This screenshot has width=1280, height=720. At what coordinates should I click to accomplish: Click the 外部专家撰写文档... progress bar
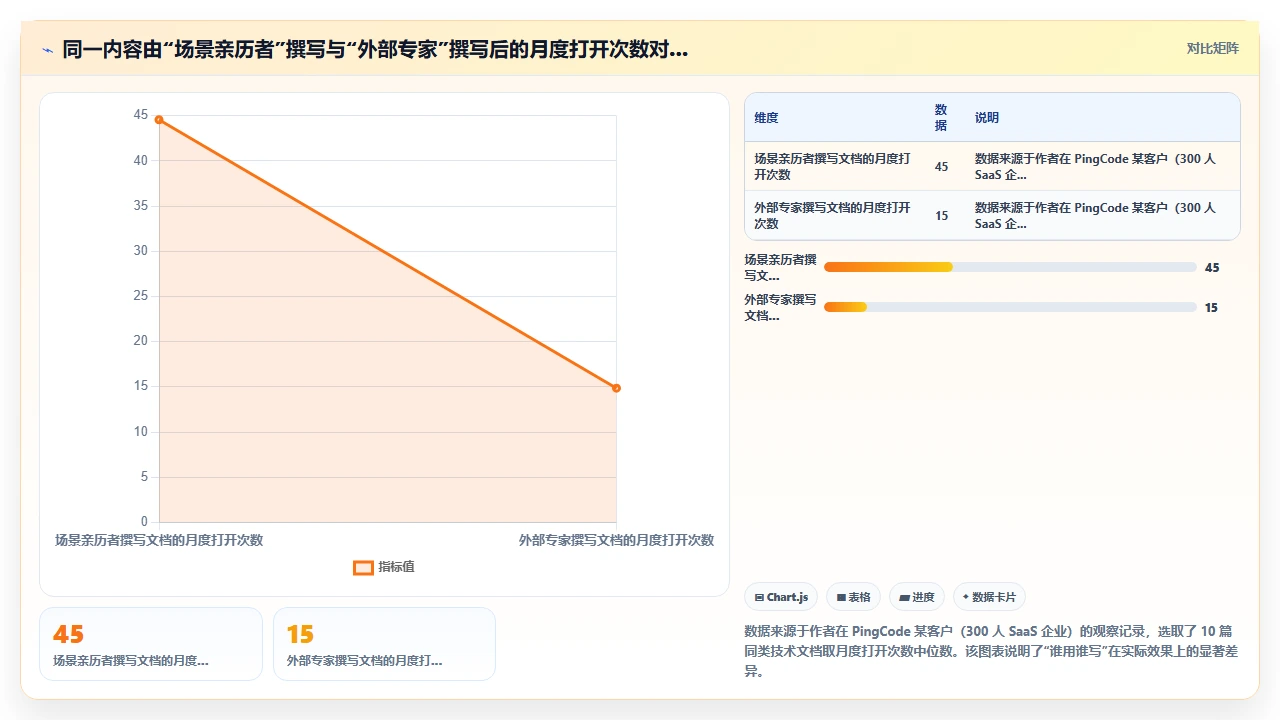1010,307
